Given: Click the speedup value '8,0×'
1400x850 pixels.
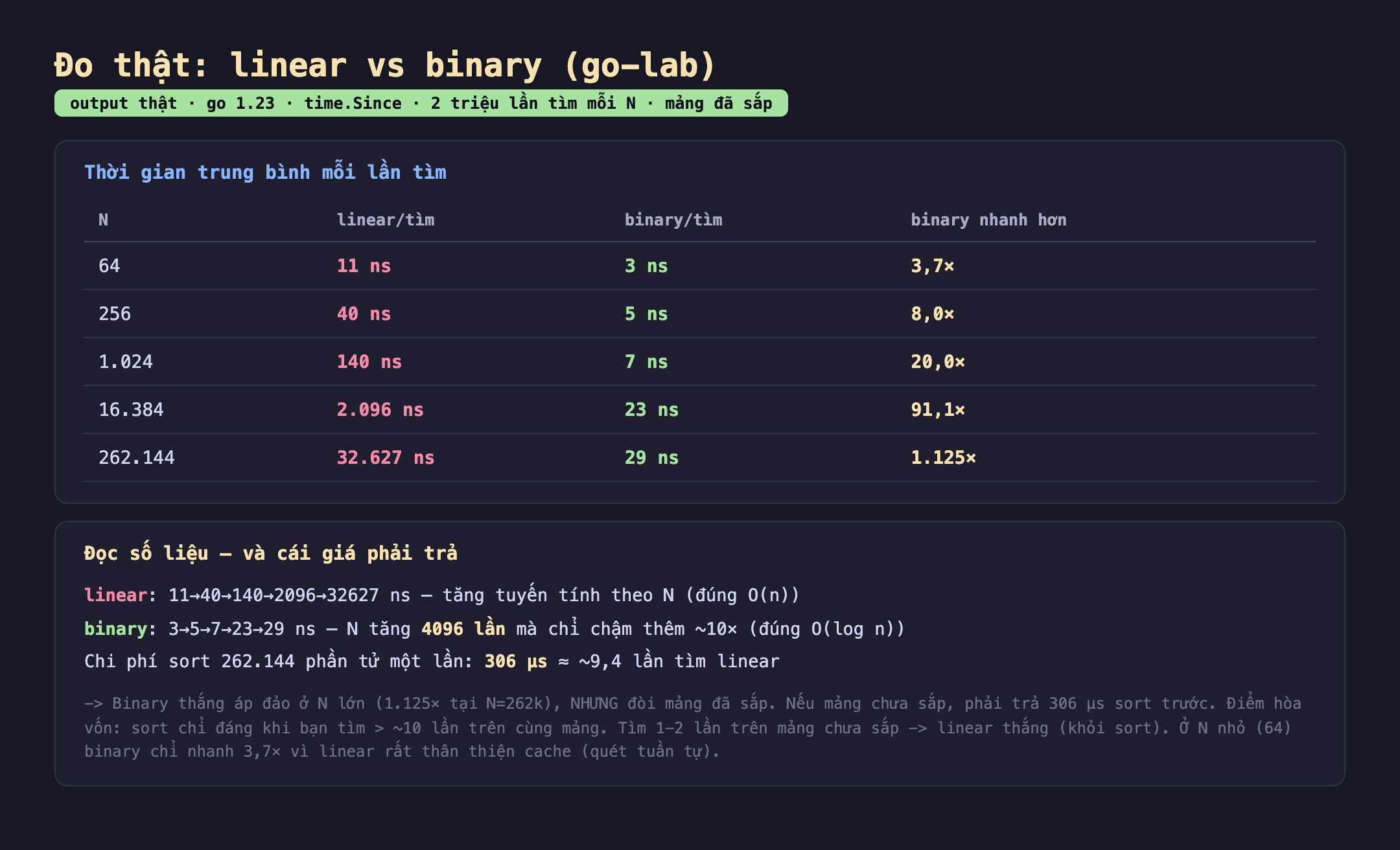Looking at the screenshot, I should pyautogui.click(x=932, y=314).
